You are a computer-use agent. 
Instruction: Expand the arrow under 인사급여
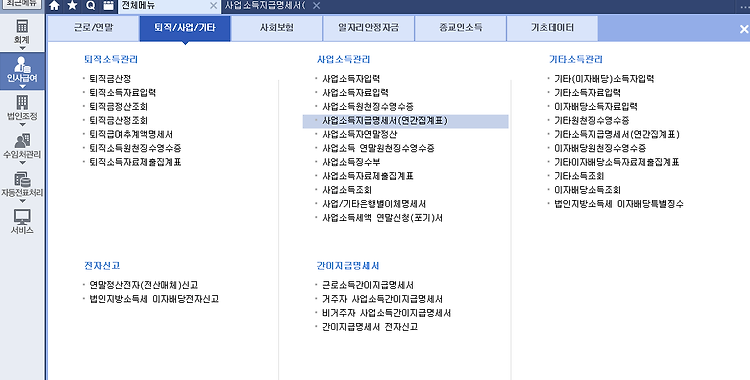[22, 87]
